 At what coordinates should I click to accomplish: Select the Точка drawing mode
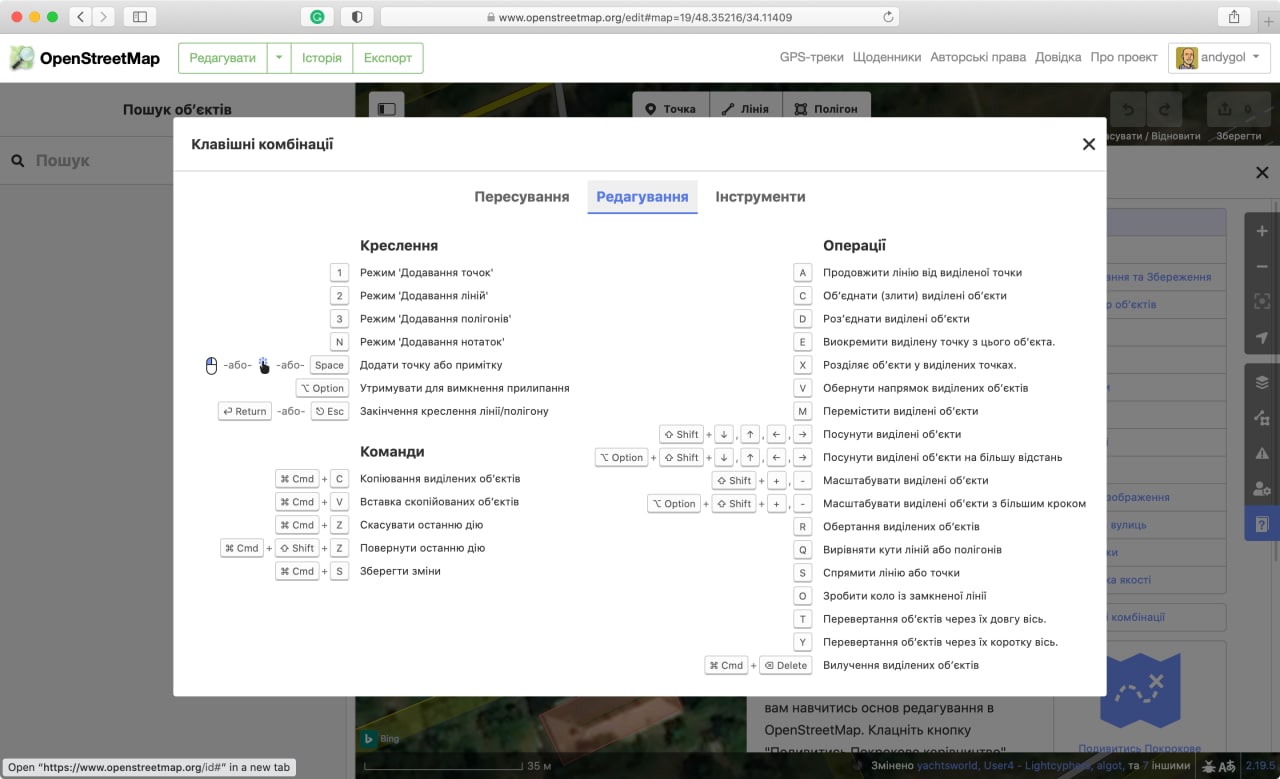[671, 108]
